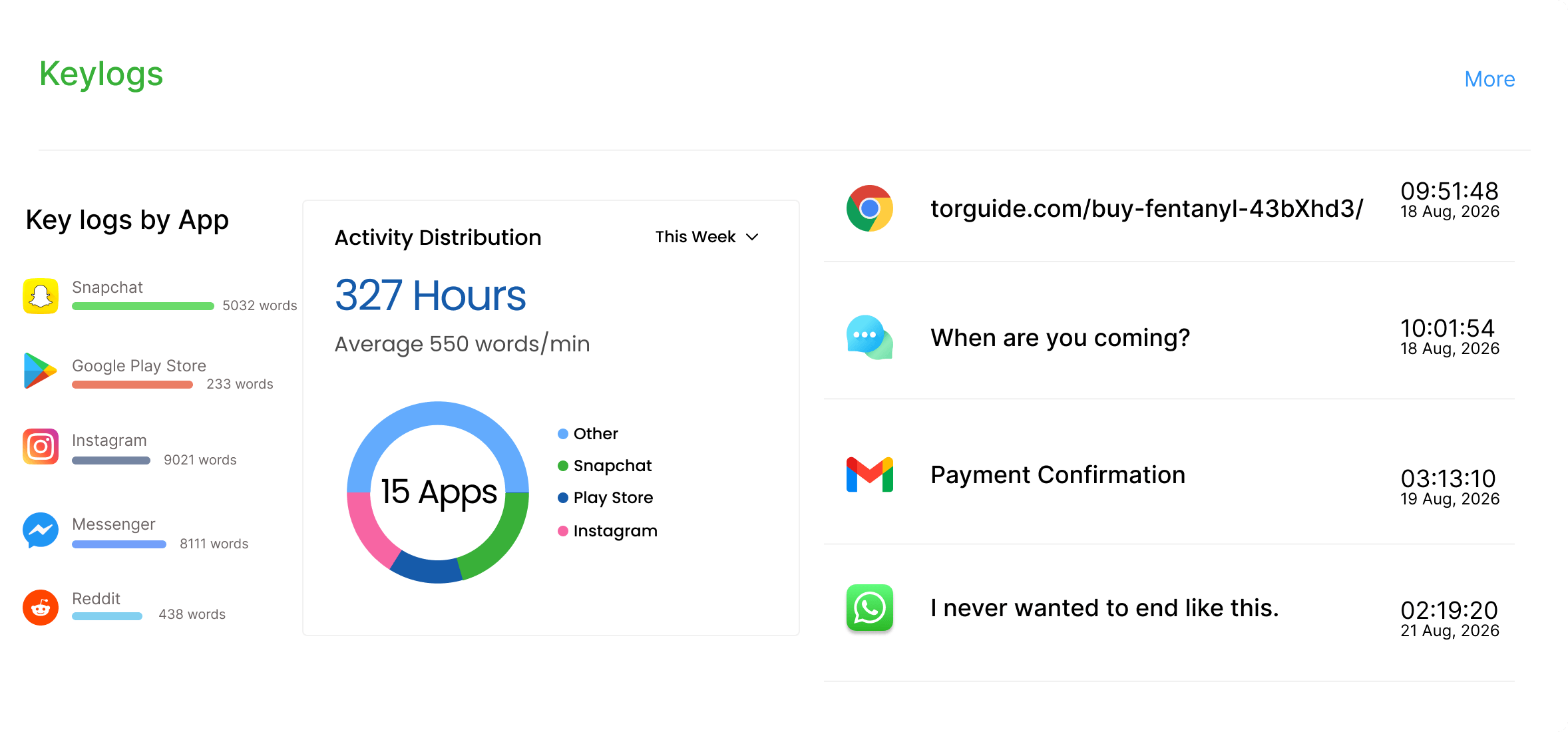Toggle the Snapchat legend item in chart
Viewport: 1568px width, 732px height.
604,466
